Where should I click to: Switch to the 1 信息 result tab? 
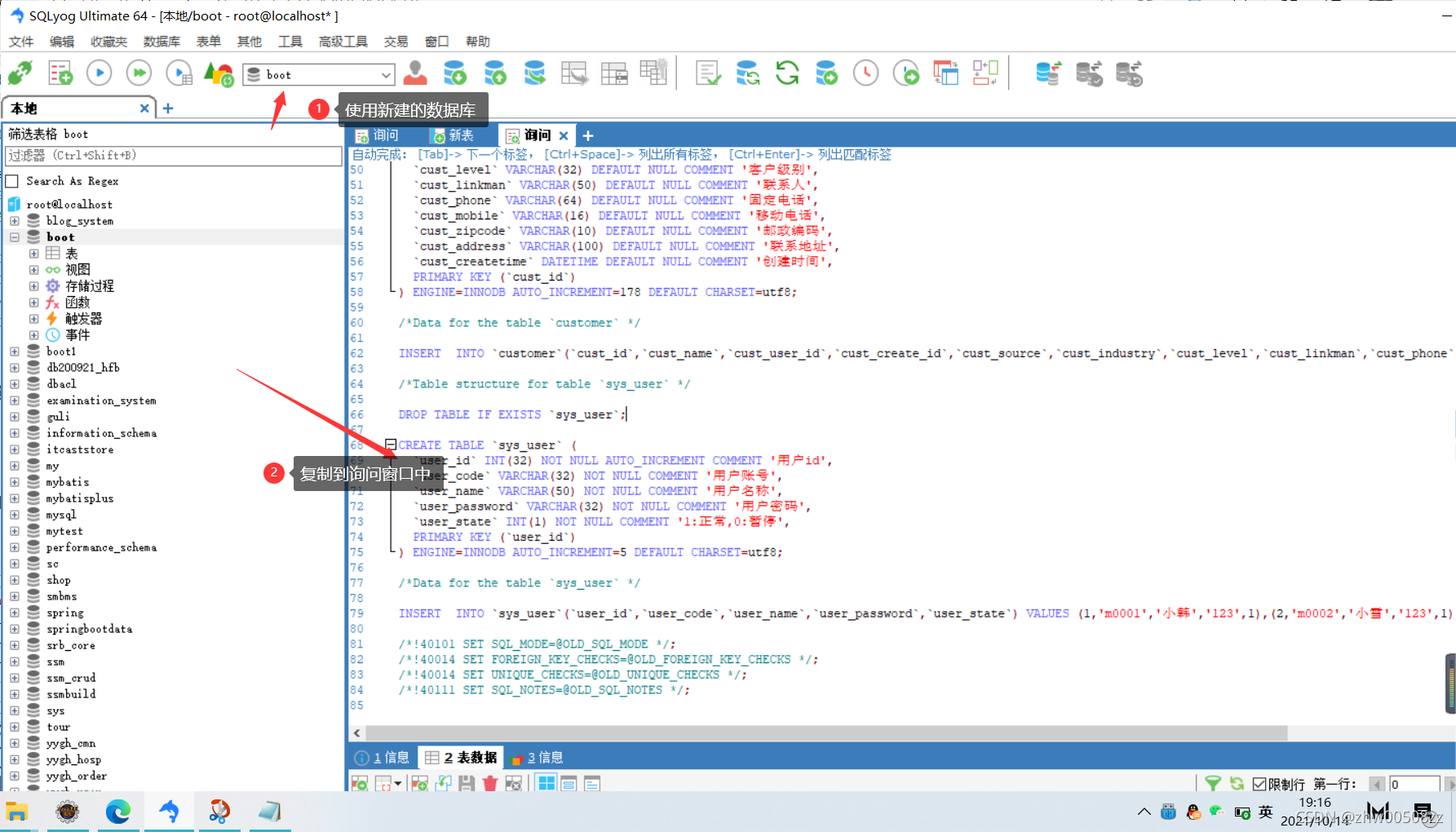[383, 758]
